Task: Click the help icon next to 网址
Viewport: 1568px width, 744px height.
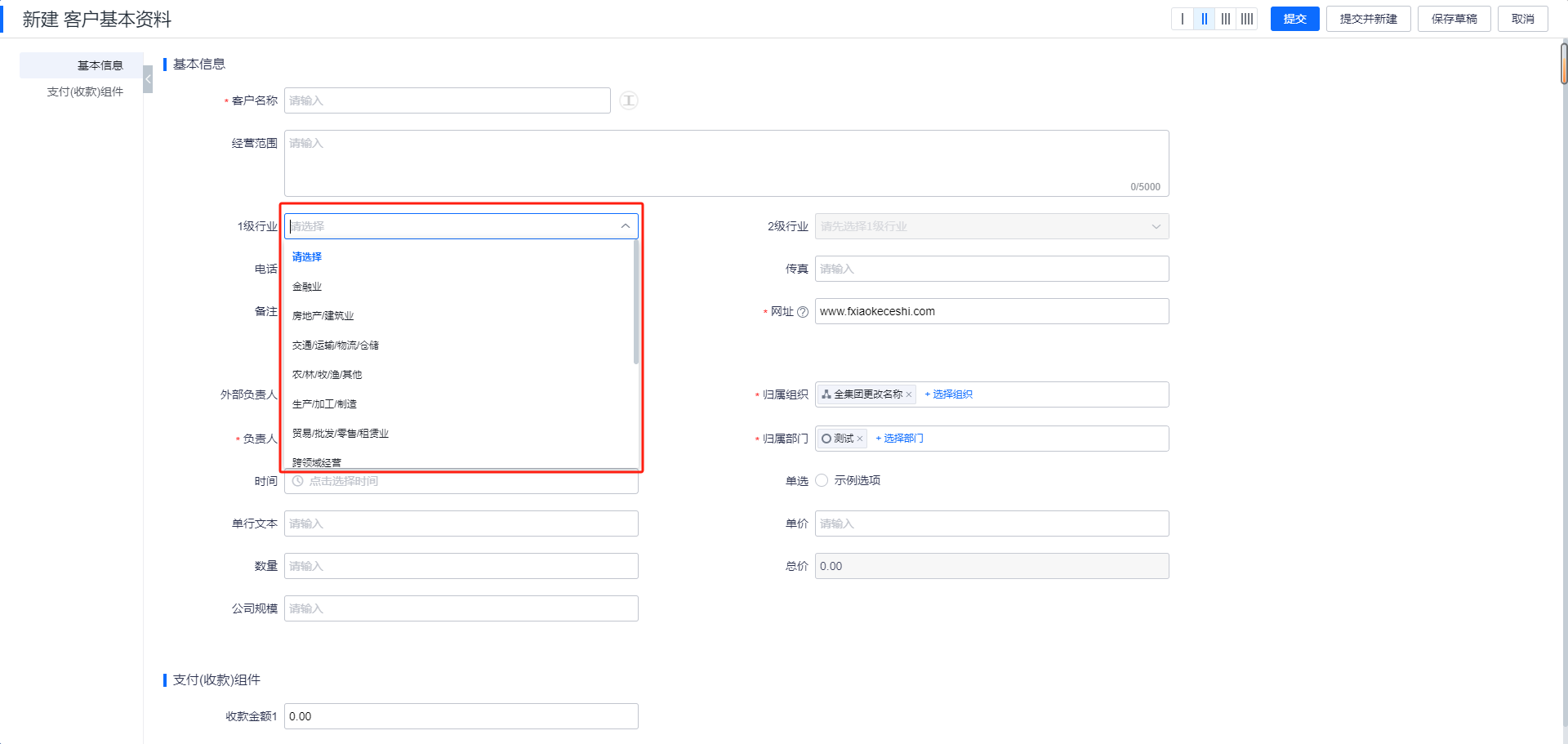Action: (803, 312)
